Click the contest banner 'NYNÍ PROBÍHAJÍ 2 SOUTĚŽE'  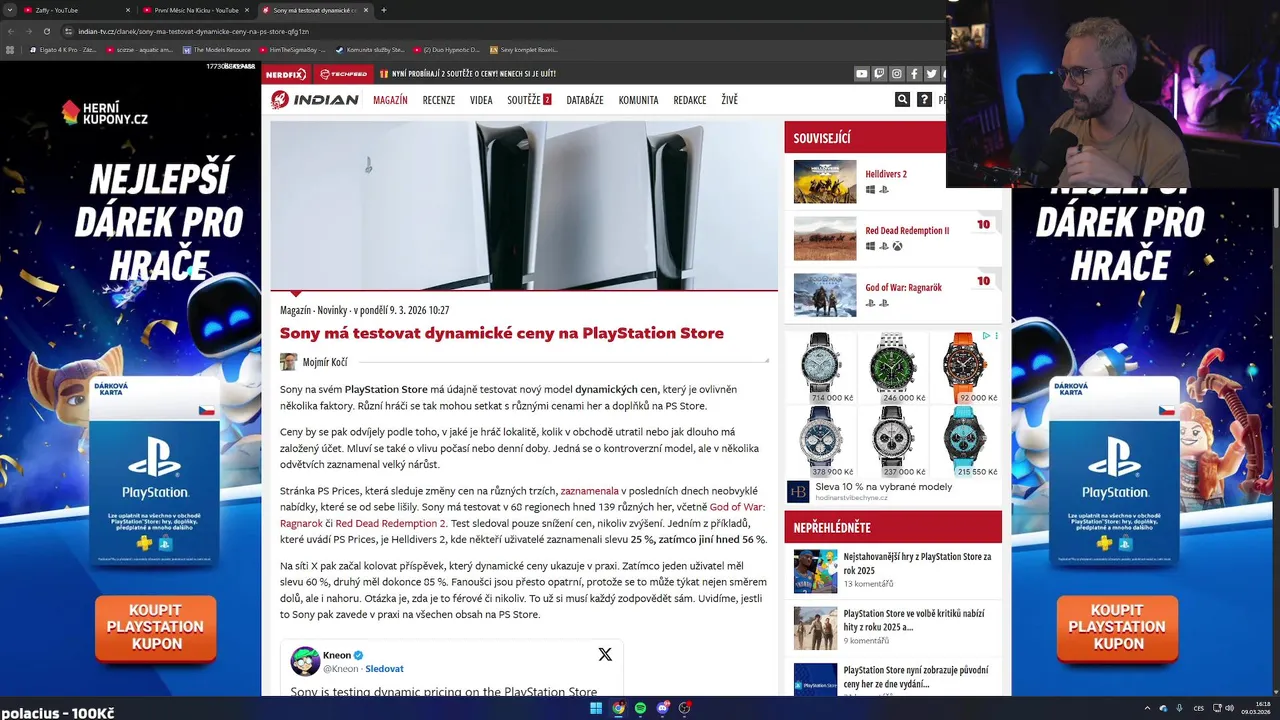coord(474,74)
